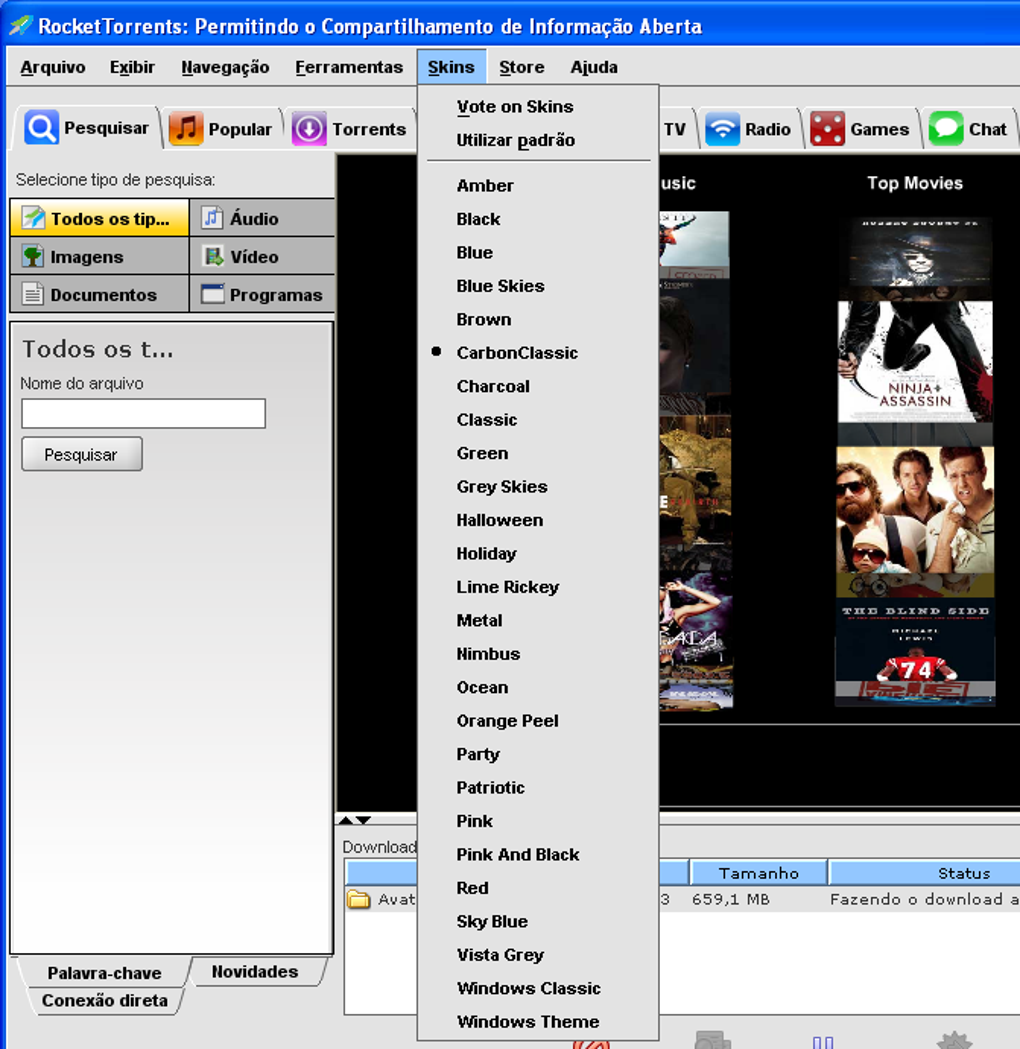Screen dimensions: 1020x1049
Task: Select the Áudio search type icon
Action: coord(212,218)
